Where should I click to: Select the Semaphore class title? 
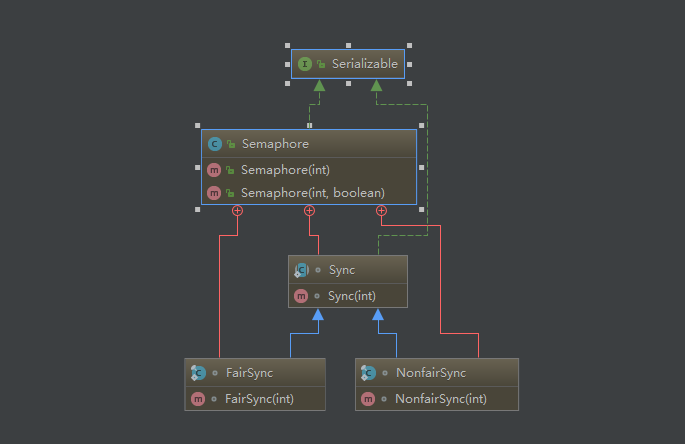275,144
